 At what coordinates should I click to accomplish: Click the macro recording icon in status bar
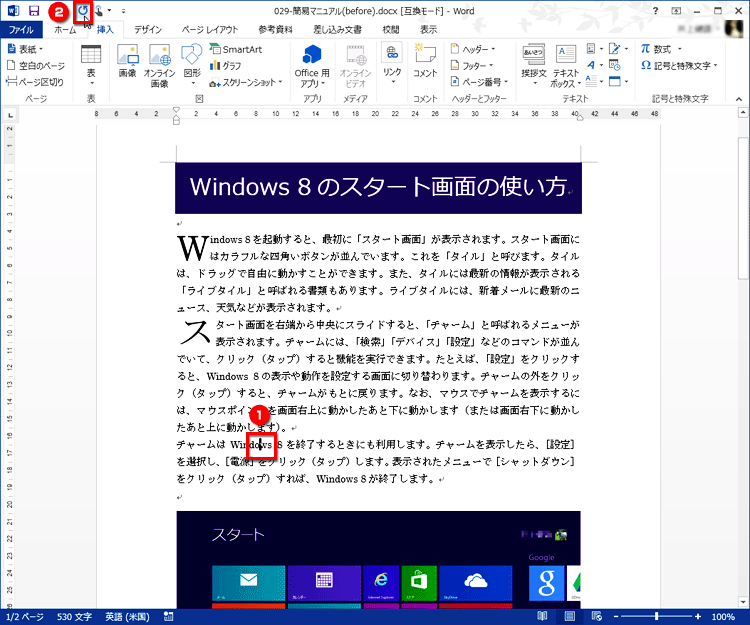168,616
